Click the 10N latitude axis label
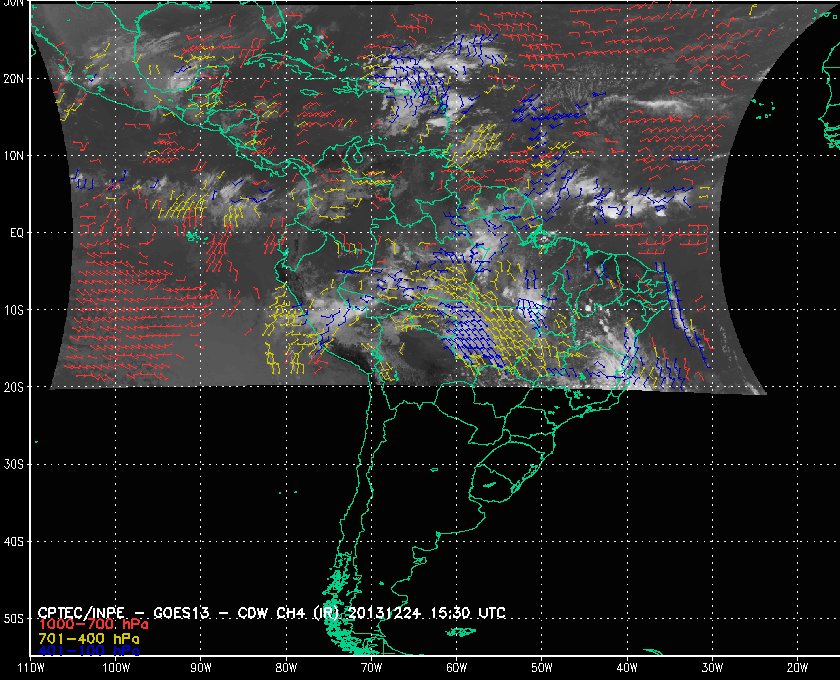The image size is (840, 680). click(x=13, y=155)
